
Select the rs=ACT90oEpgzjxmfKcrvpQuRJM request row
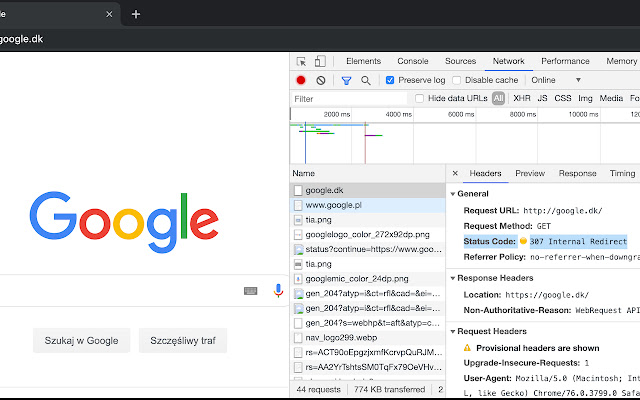tap(368, 352)
